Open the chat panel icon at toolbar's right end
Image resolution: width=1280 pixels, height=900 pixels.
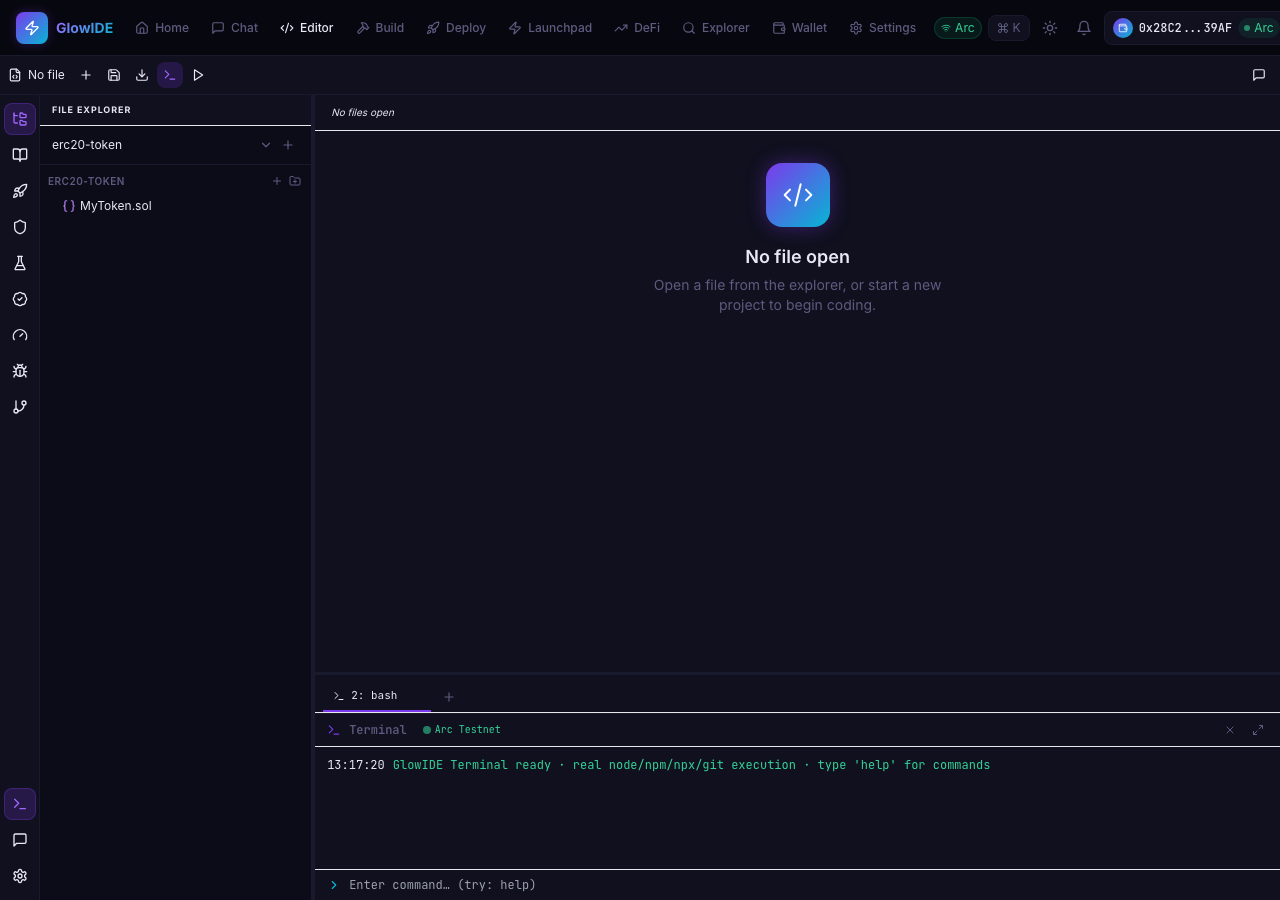click(x=1259, y=75)
